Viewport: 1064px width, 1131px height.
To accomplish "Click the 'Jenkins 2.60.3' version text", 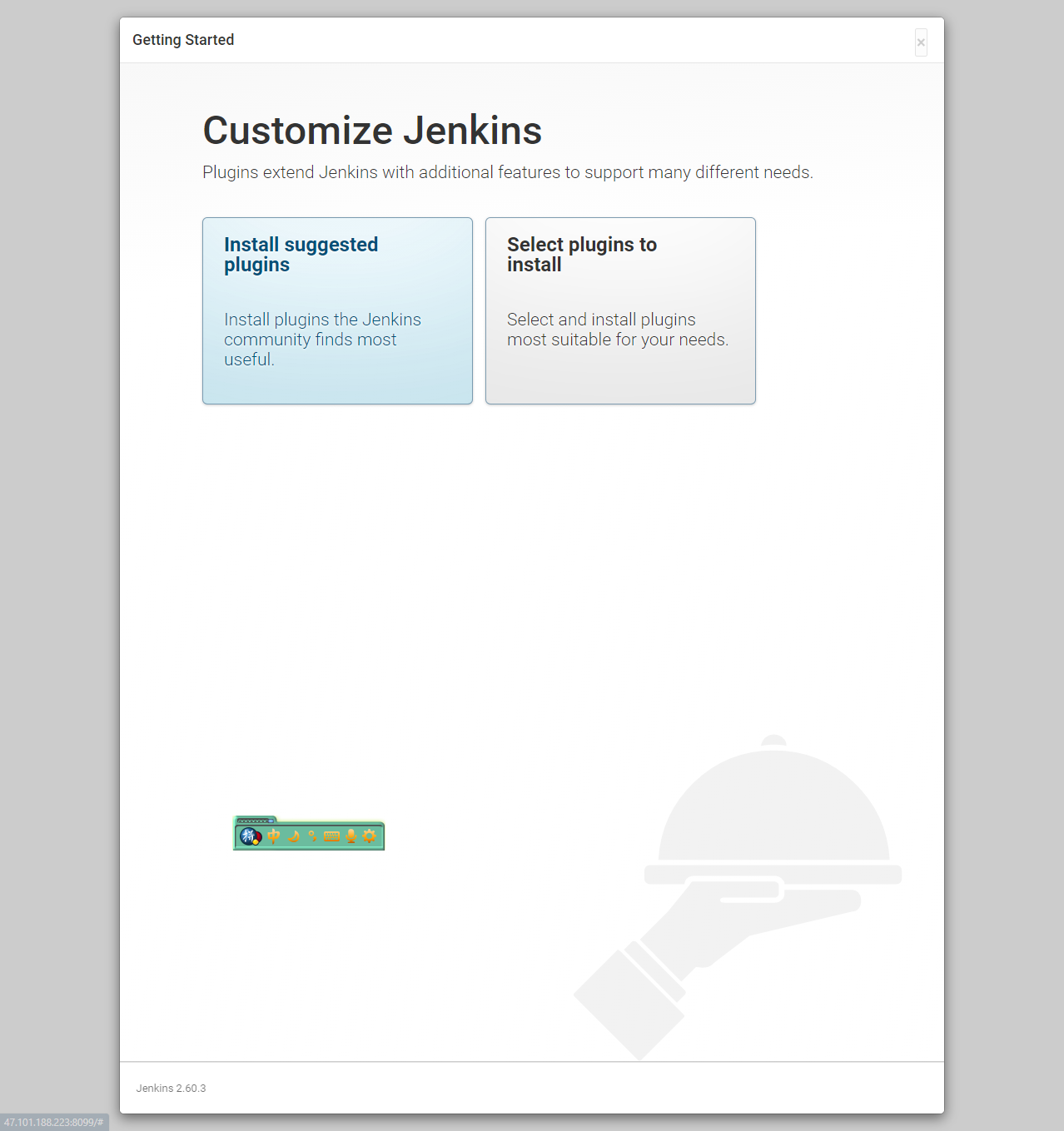I will (171, 1088).
